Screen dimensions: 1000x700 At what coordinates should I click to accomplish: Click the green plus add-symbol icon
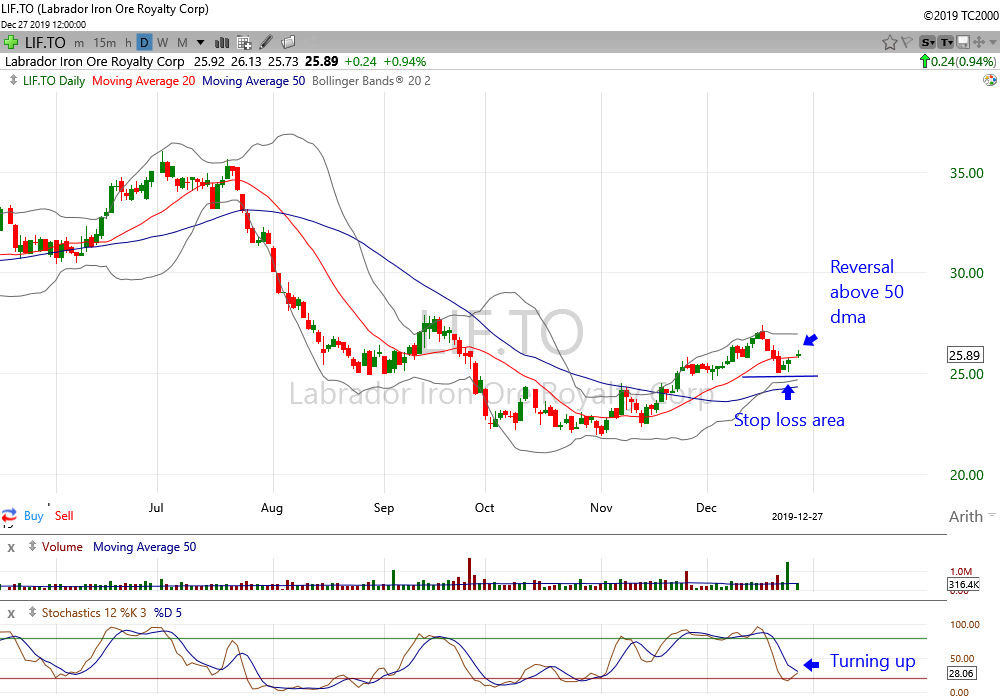point(10,43)
